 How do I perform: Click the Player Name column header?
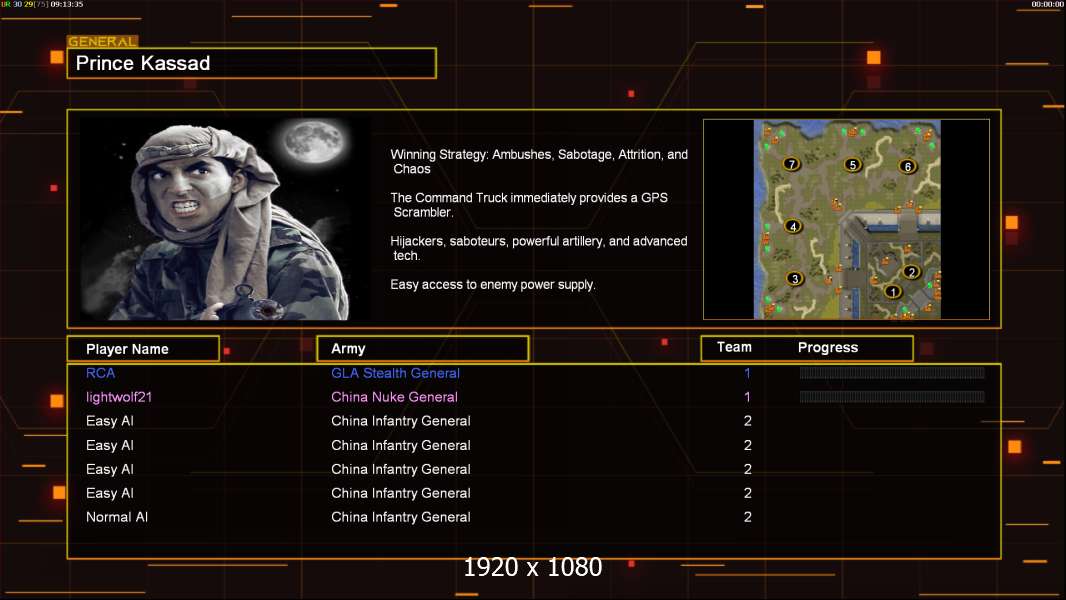click(143, 349)
